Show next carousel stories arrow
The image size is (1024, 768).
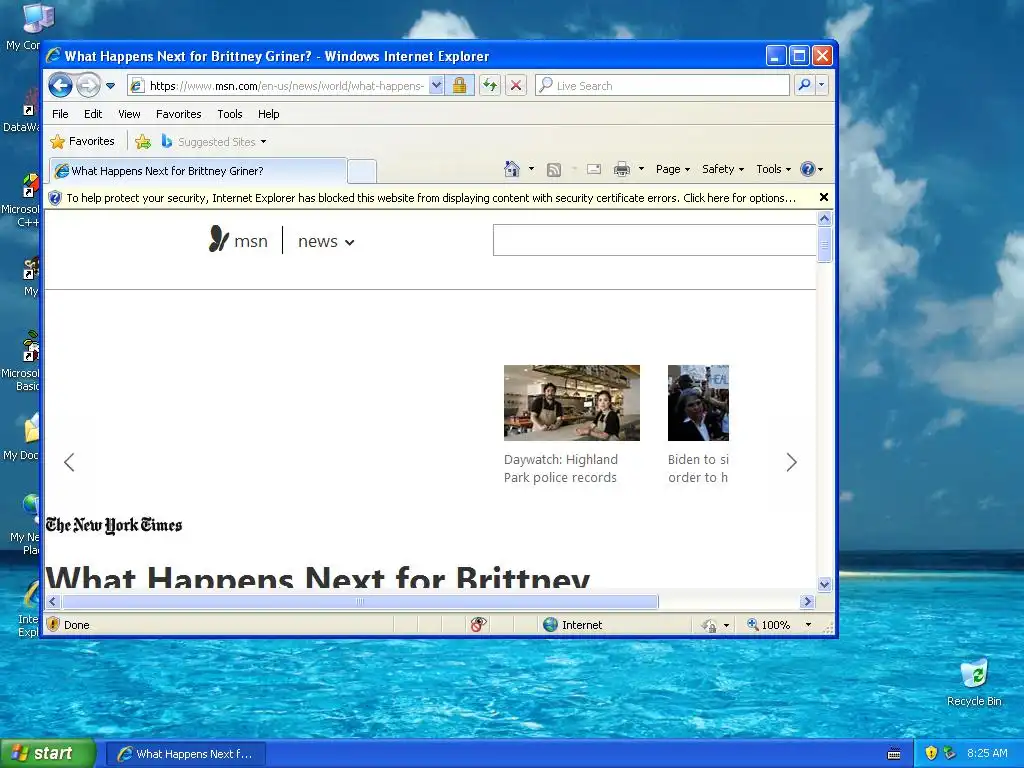(792, 462)
